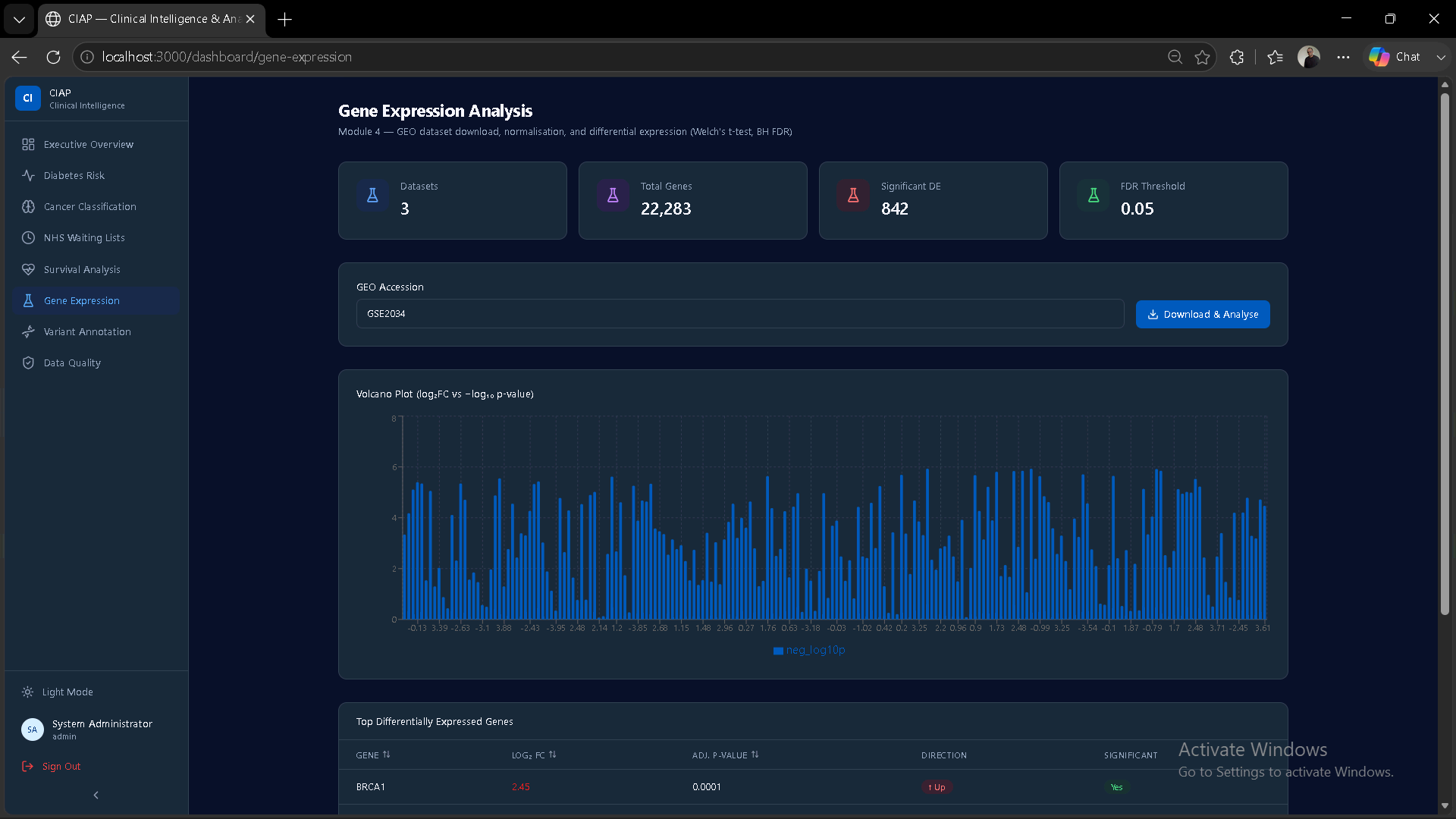Toggle Light Mode in the sidebar
This screenshot has width=1456, height=819.
tap(67, 692)
